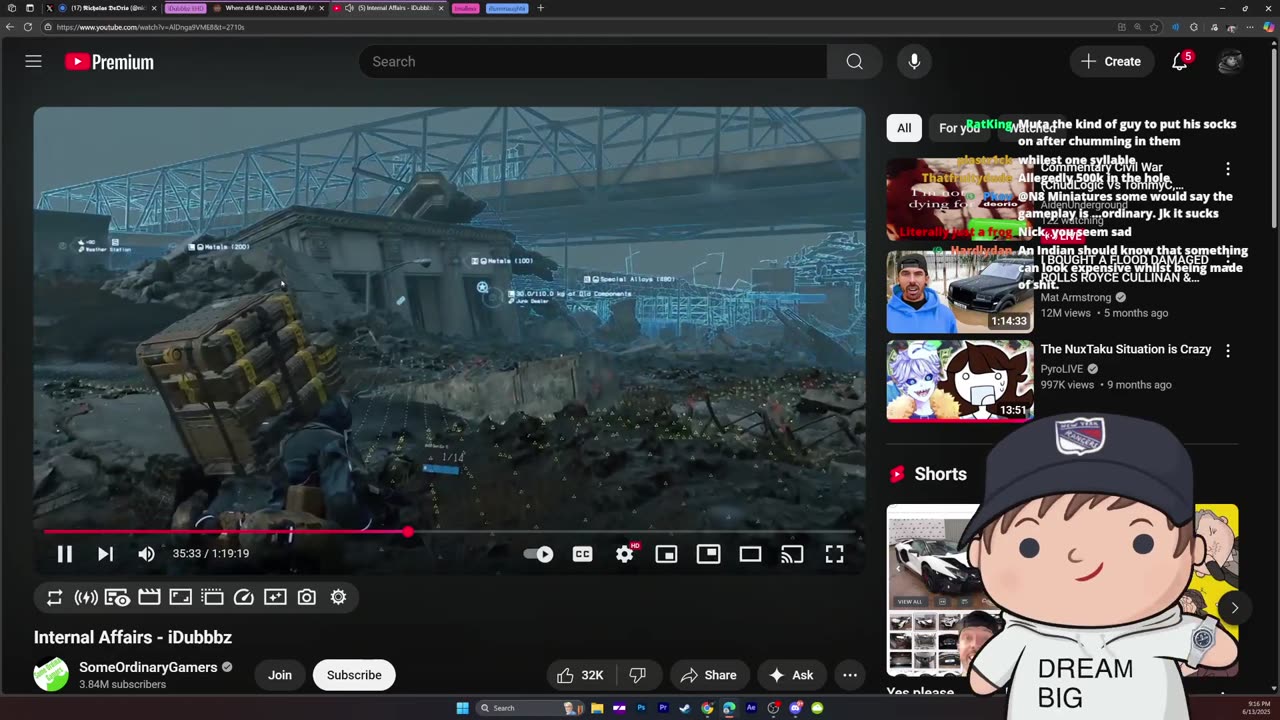1280x720 pixels.
Task: Click the Ask button
Action: click(x=791, y=675)
